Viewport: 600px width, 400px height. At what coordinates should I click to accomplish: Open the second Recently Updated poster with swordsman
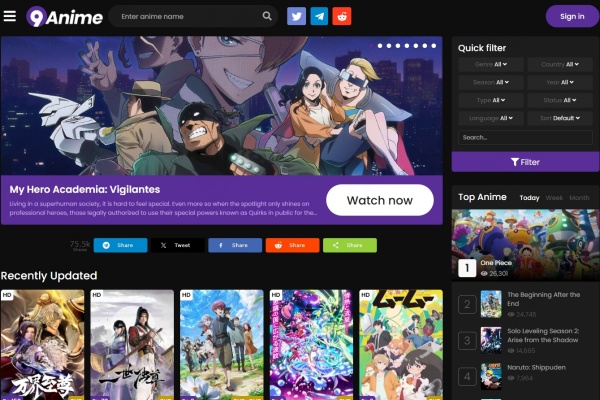132,345
